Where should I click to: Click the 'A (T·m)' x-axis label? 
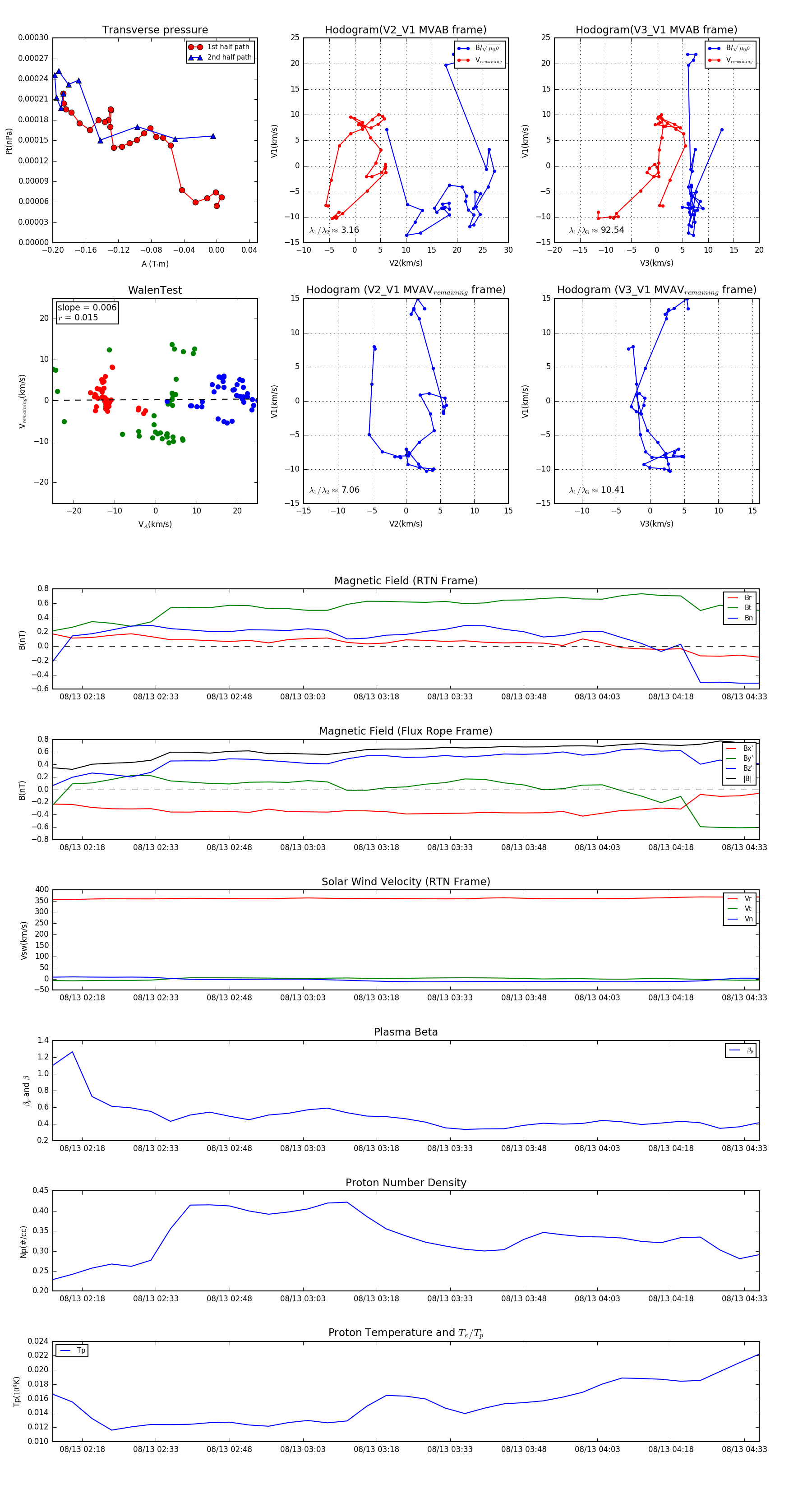155,264
